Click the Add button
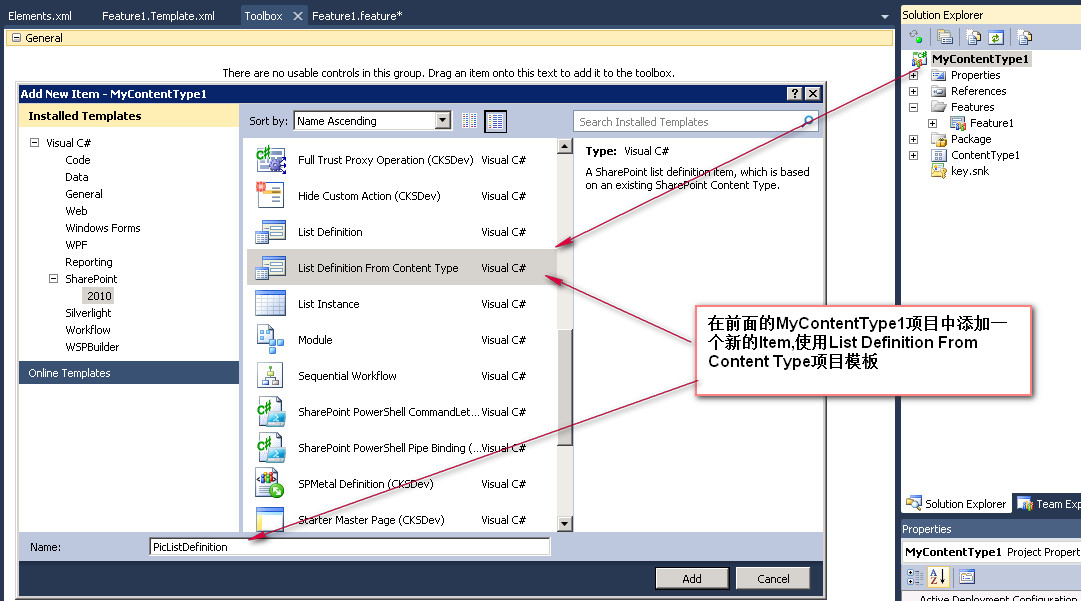Screen dimensions: 1081x601 691,579
